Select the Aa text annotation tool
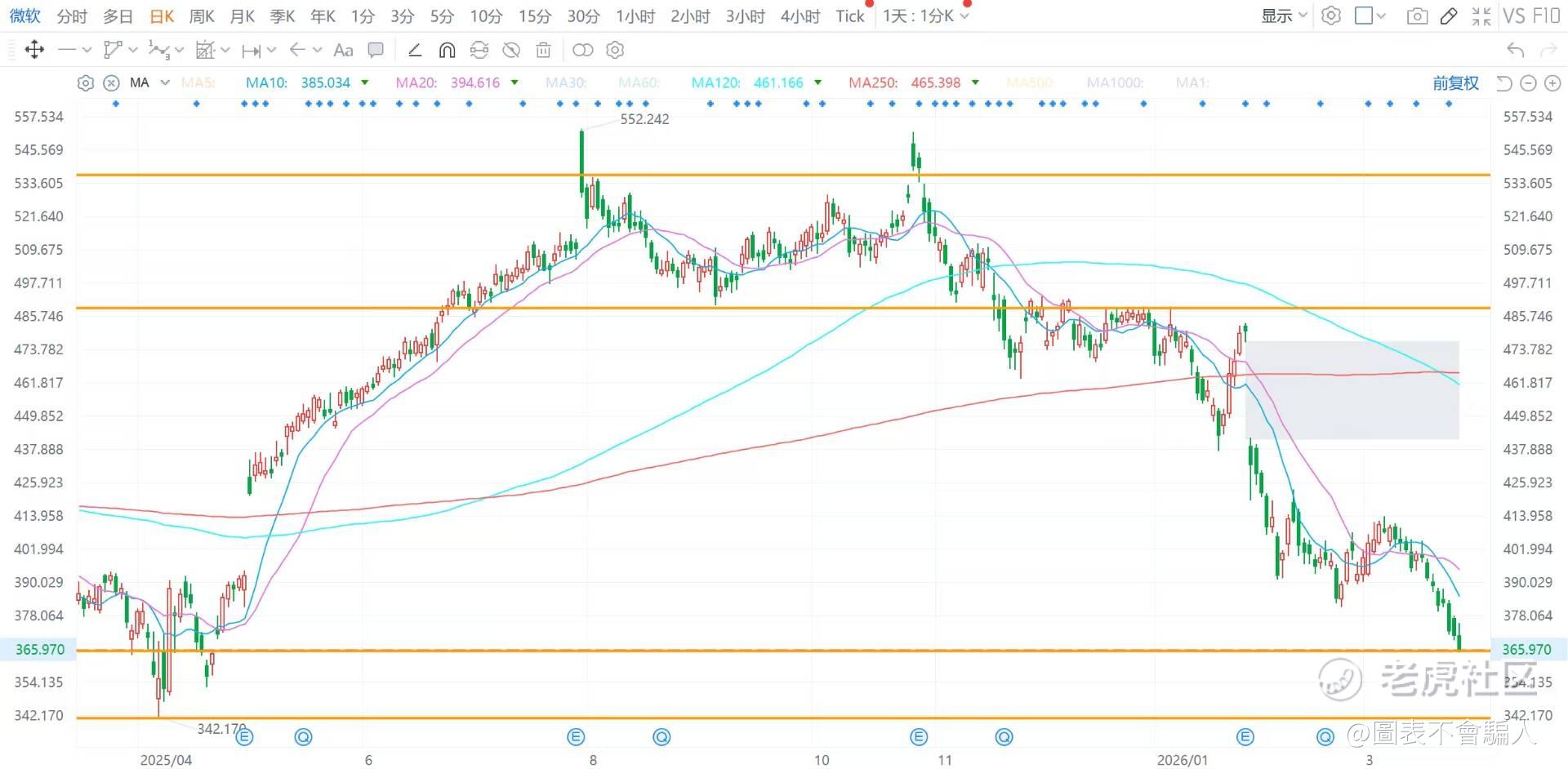 [344, 51]
